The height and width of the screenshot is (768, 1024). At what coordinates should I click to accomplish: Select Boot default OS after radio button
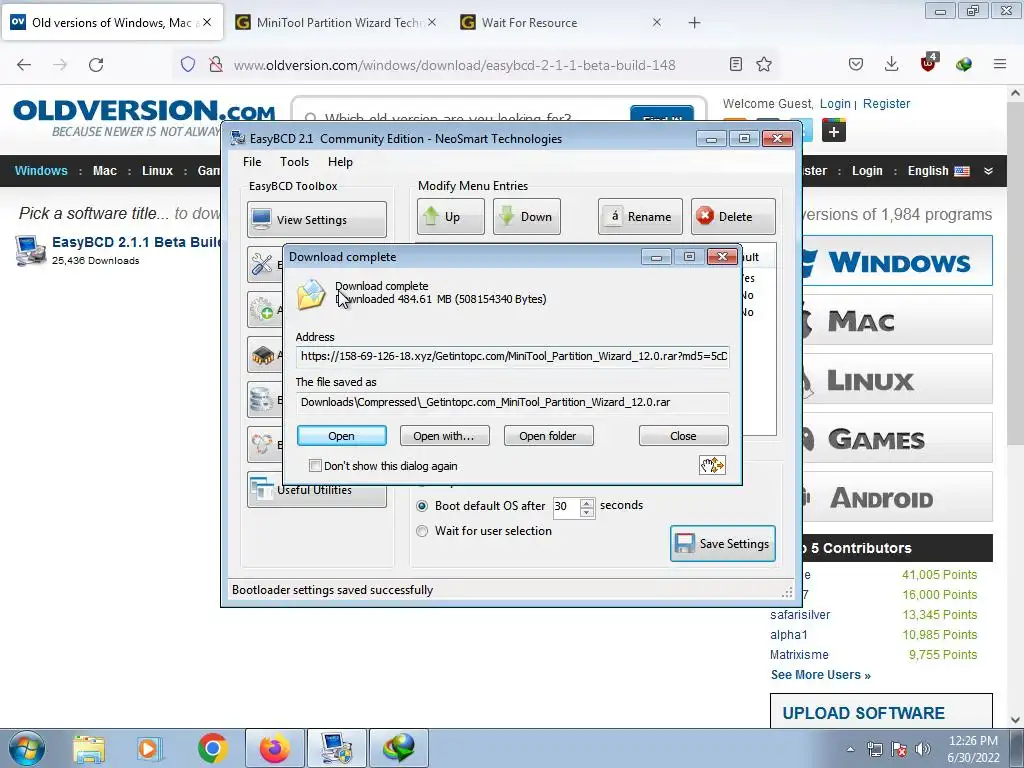(423, 506)
